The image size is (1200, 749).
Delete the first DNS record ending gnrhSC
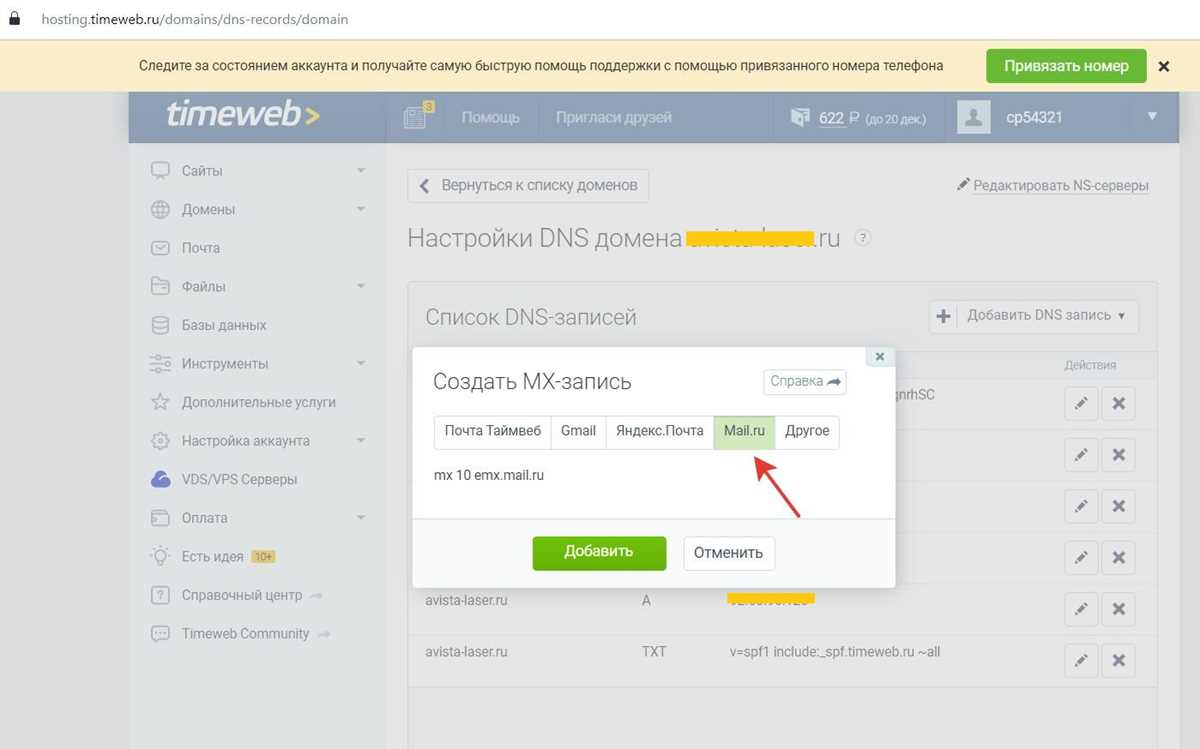pos(1119,403)
